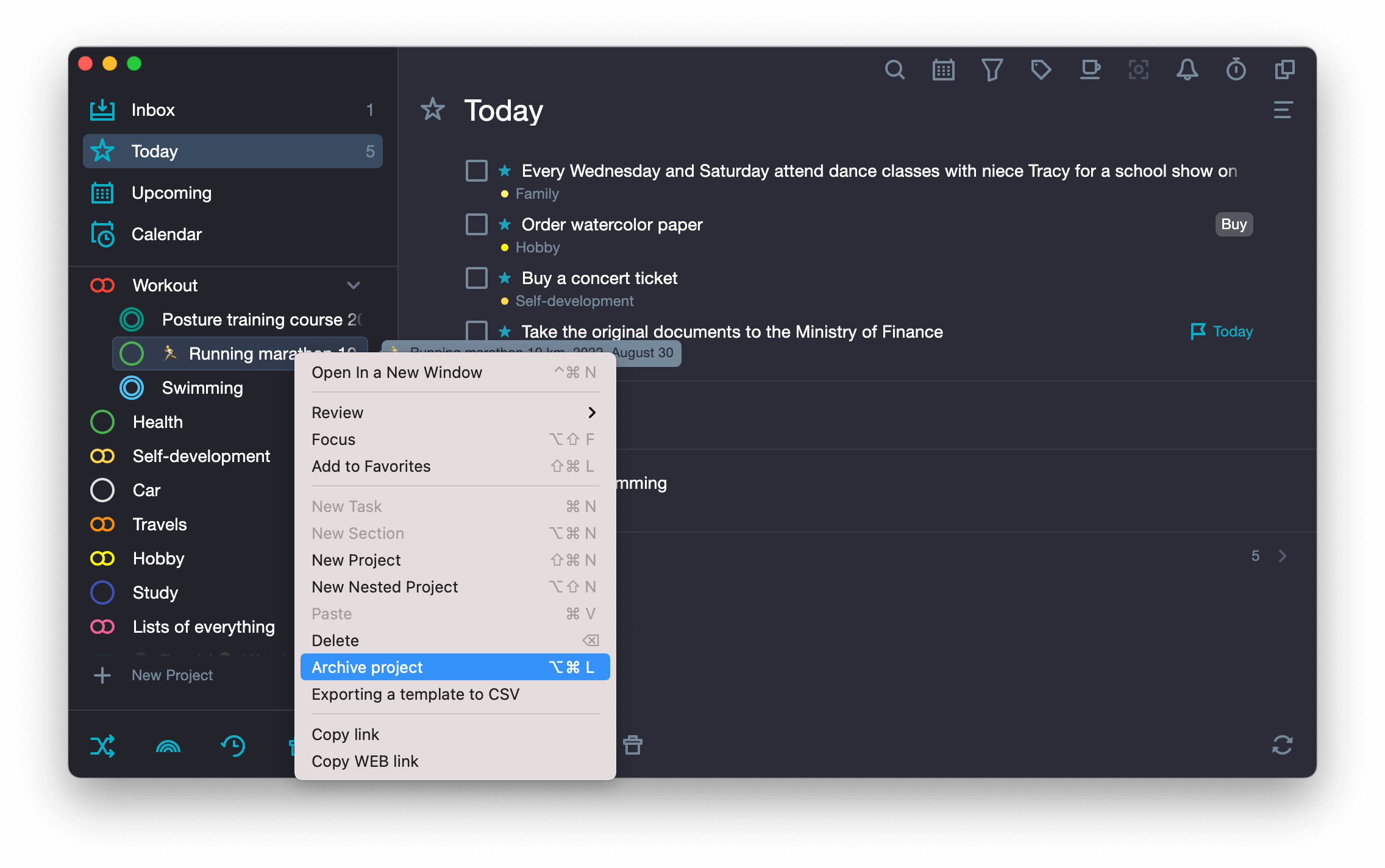Screen dimensions: 1385x868
Task: Click the star icon beside Today title
Action: 433,110
